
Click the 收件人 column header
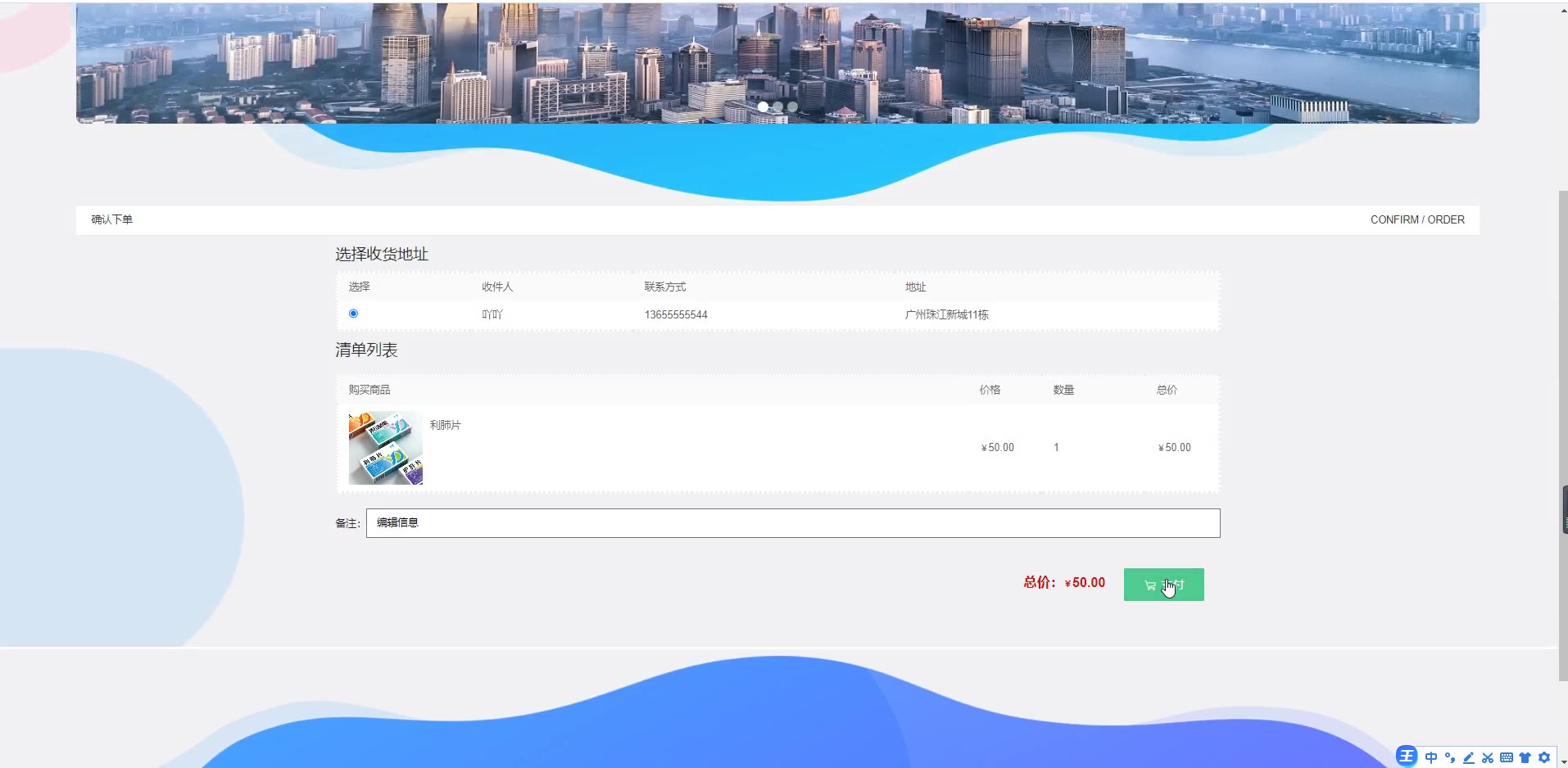(497, 287)
